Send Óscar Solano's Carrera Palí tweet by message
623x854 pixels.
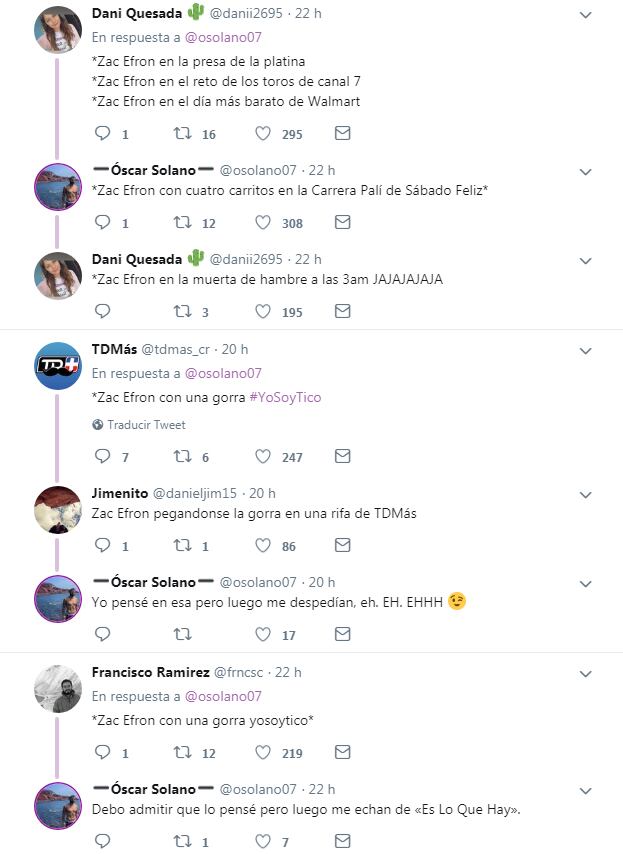(x=342, y=223)
